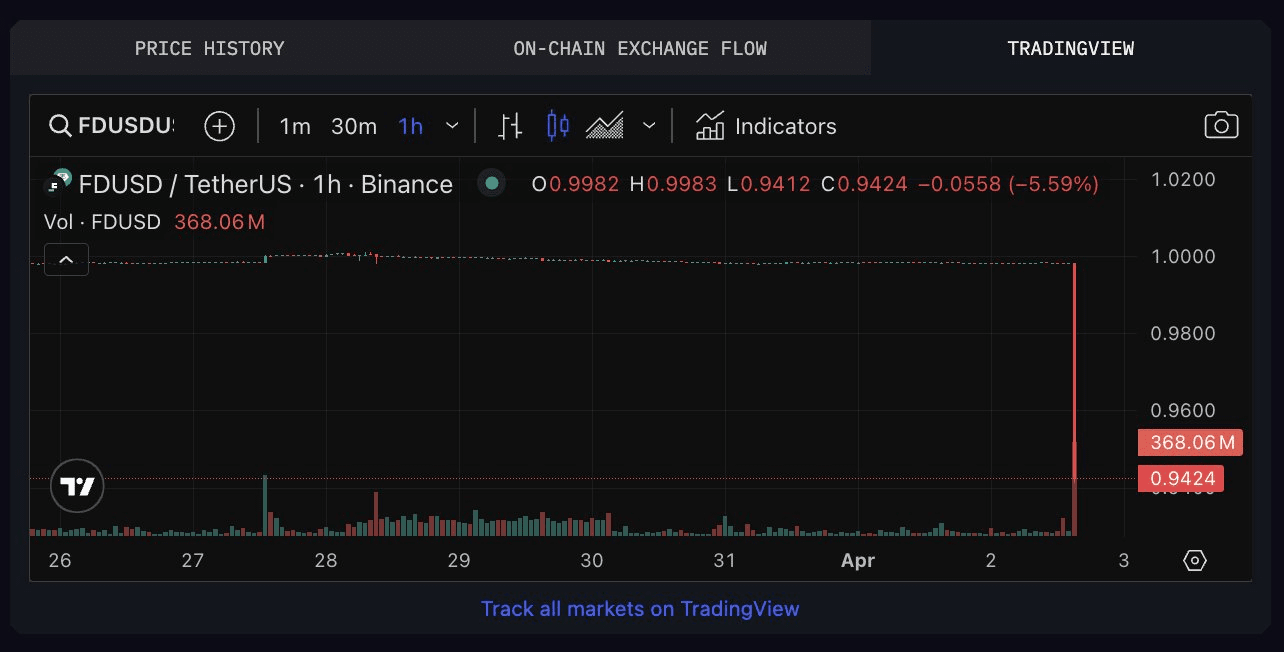Open the ON-CHAIN EXCHANGE FLOW tab
Image resolution: width=1284 pixels, height=652 pixels.
(x=640, y=47)
